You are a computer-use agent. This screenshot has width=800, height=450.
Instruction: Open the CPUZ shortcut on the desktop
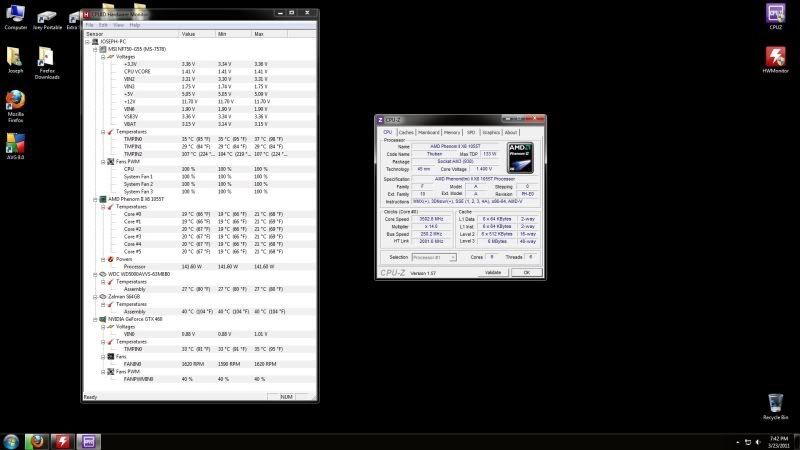[776, 16]
